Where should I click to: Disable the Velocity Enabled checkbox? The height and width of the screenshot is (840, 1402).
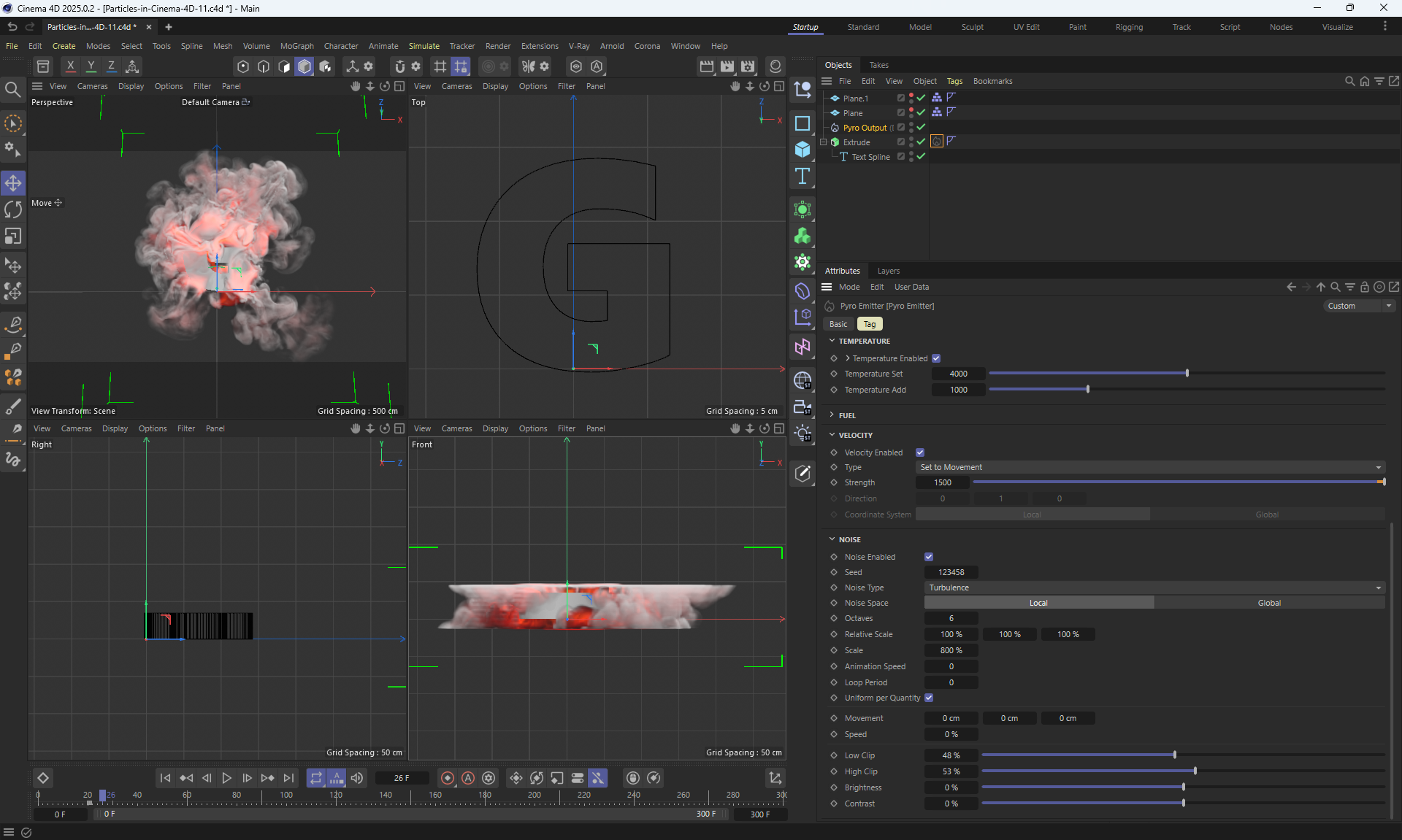920,452
